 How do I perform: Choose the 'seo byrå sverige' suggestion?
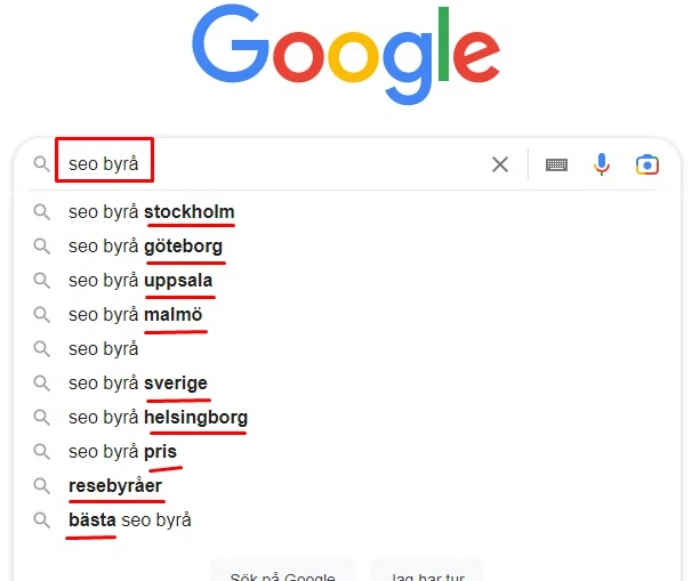pyautogui.click(x=138, y=383)
